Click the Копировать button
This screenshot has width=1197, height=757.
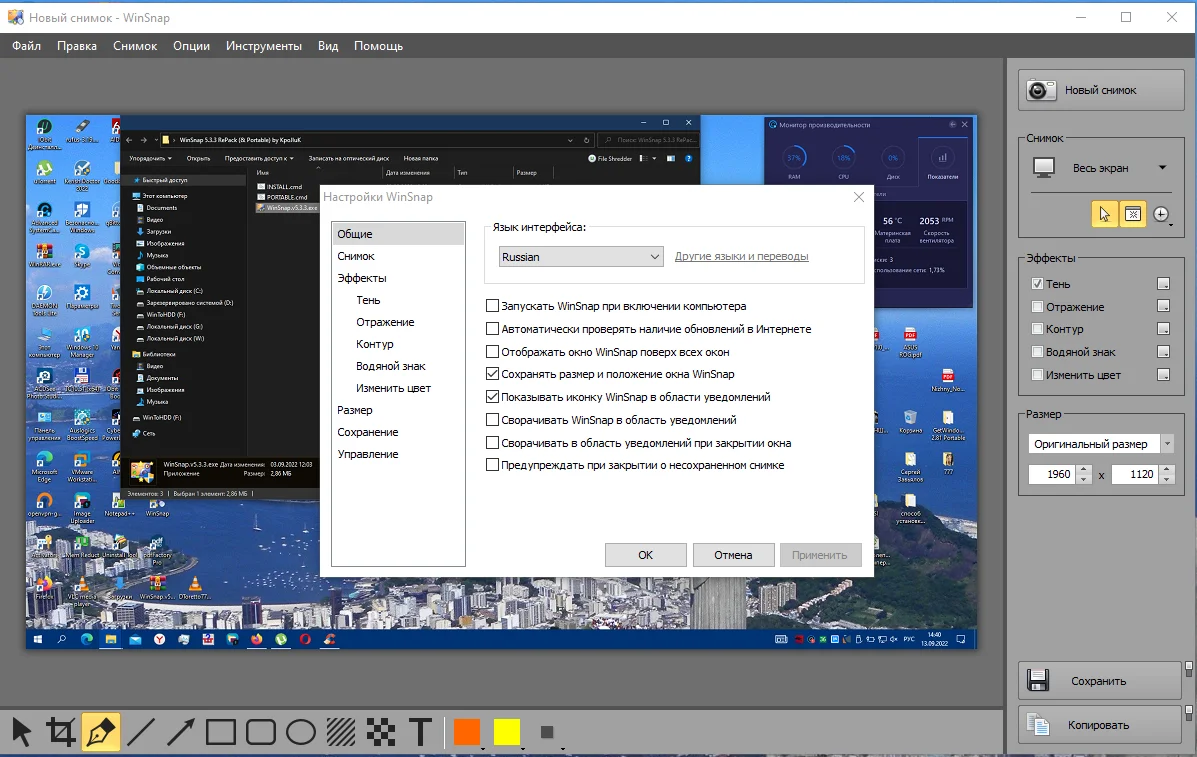click(1099, 725)
